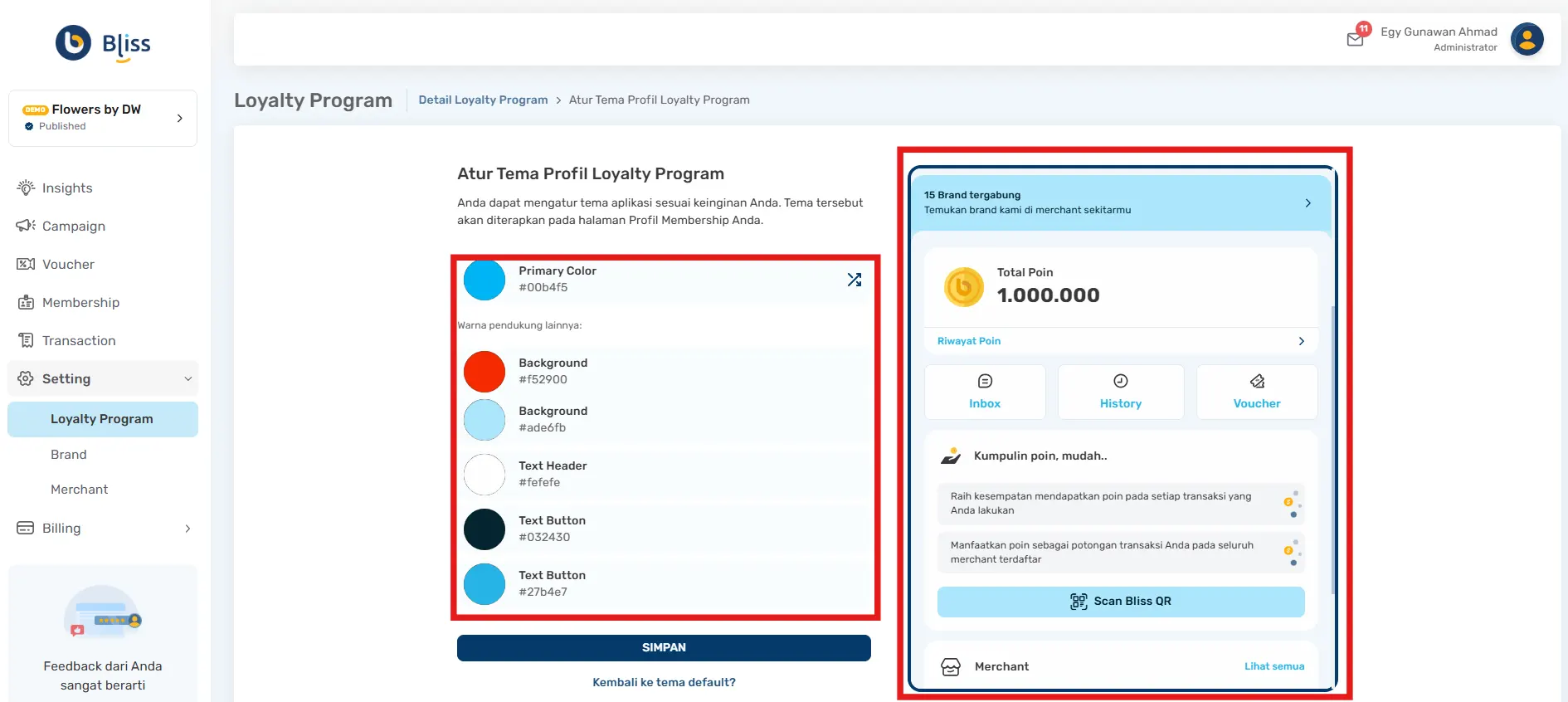Image resolution: width=1568 pixels, height=702 pixels.
Task: Click the Transaction receipt icon
Action: click(x=26, y=340)
